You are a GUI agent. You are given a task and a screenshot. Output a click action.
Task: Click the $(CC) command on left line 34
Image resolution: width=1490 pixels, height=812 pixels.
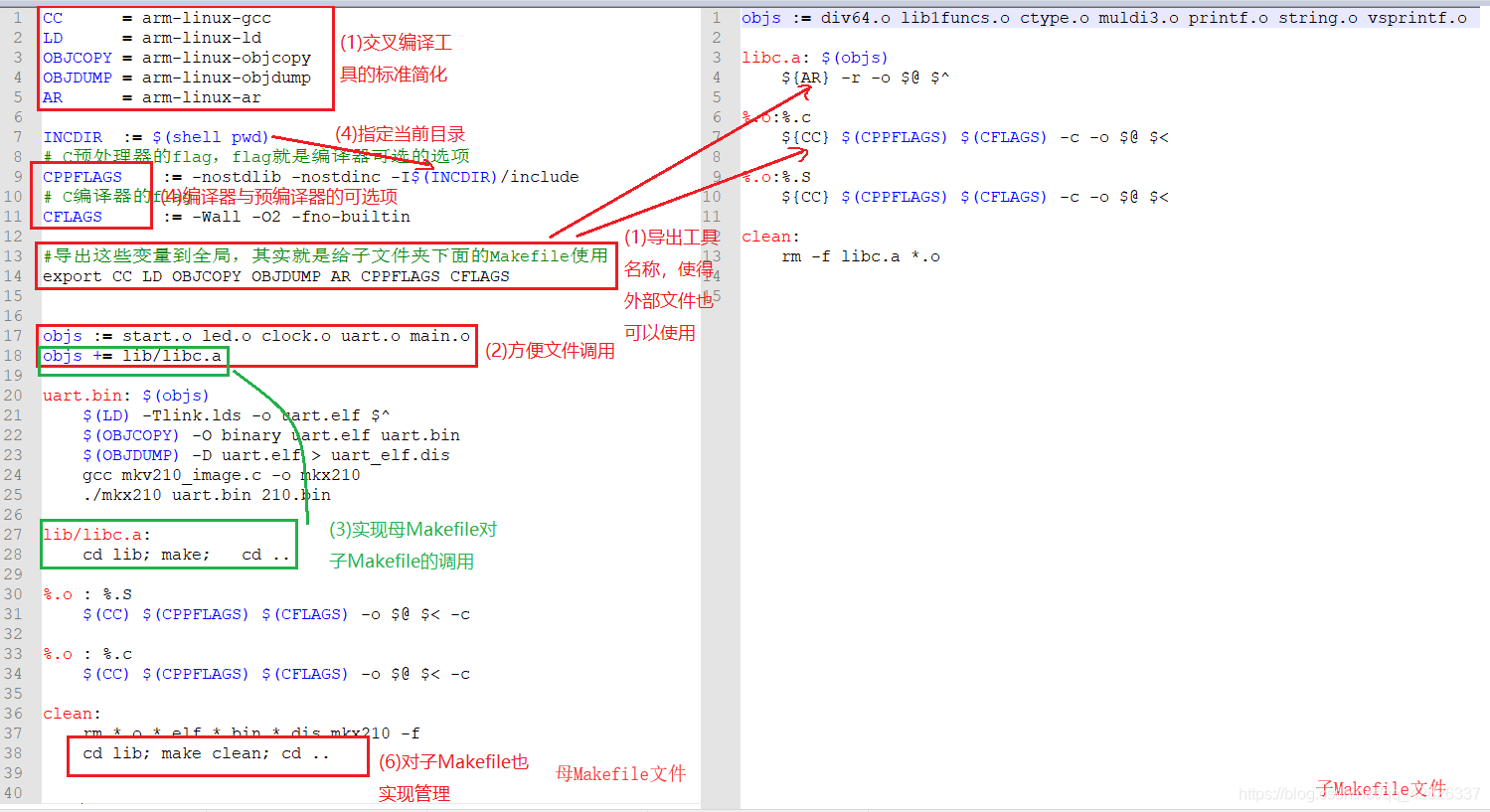pos(276,674)
